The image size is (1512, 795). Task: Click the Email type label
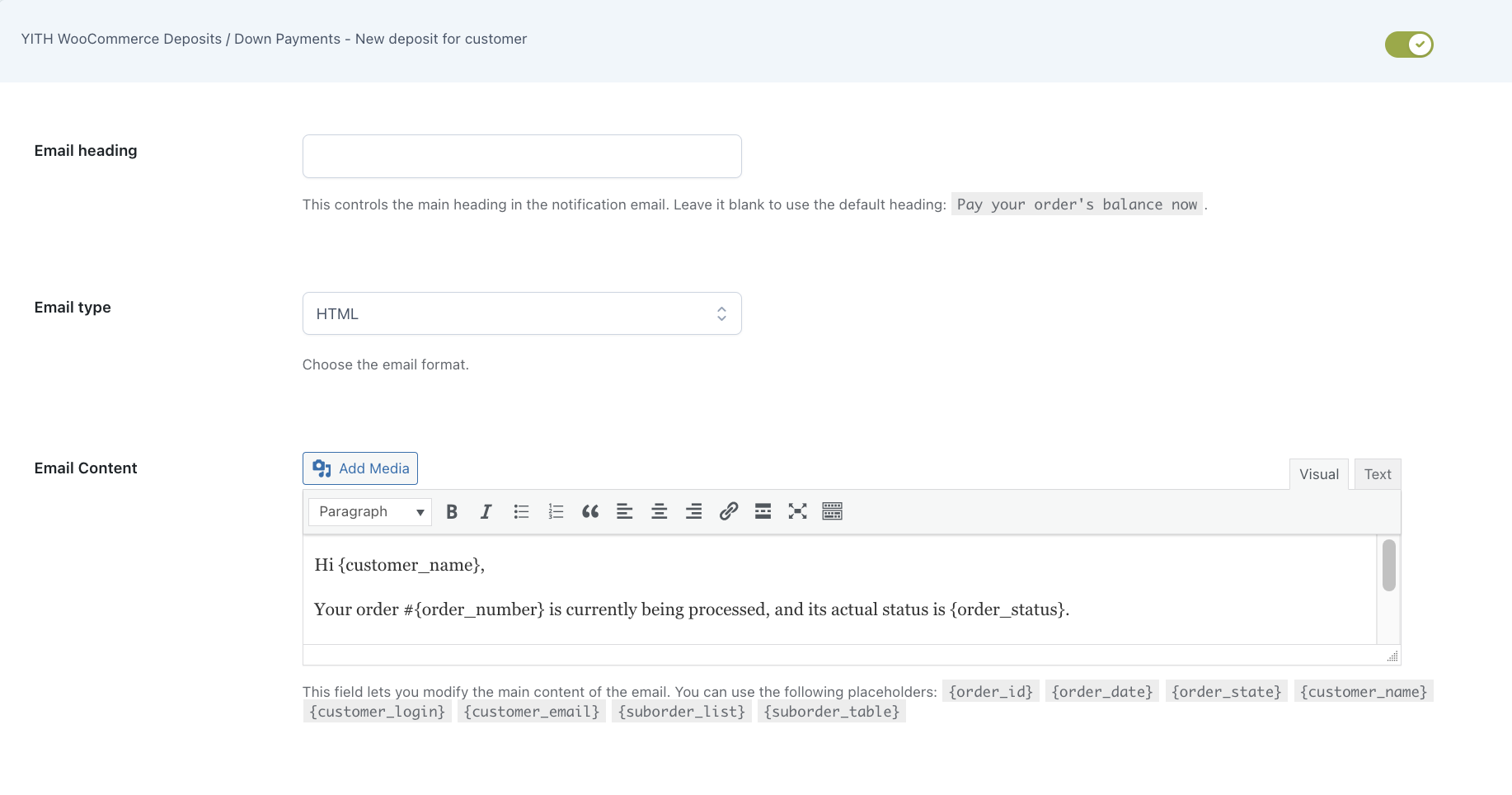pos(73,308)
